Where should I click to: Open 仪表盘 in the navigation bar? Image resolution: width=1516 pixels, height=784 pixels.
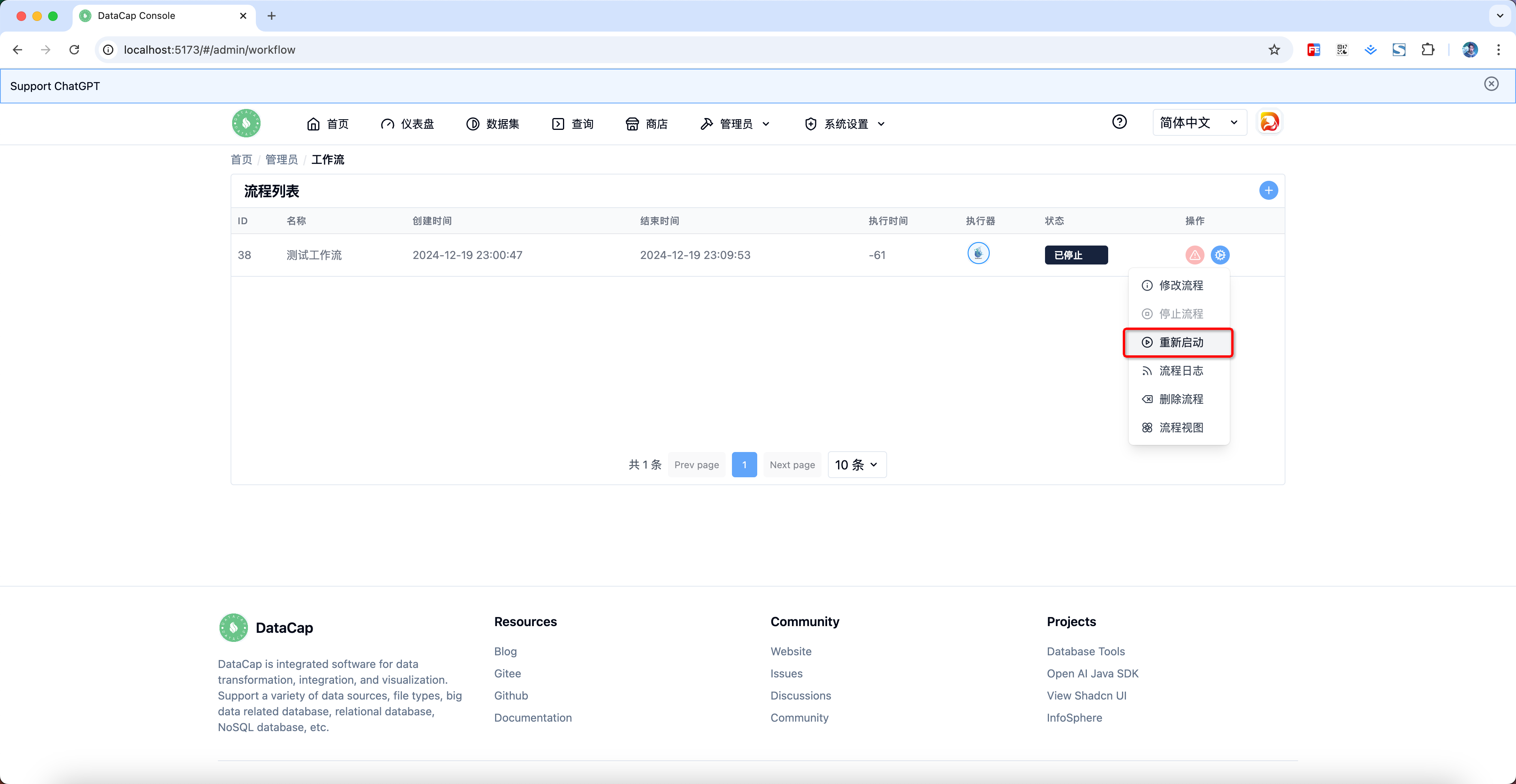click(407, 124)
